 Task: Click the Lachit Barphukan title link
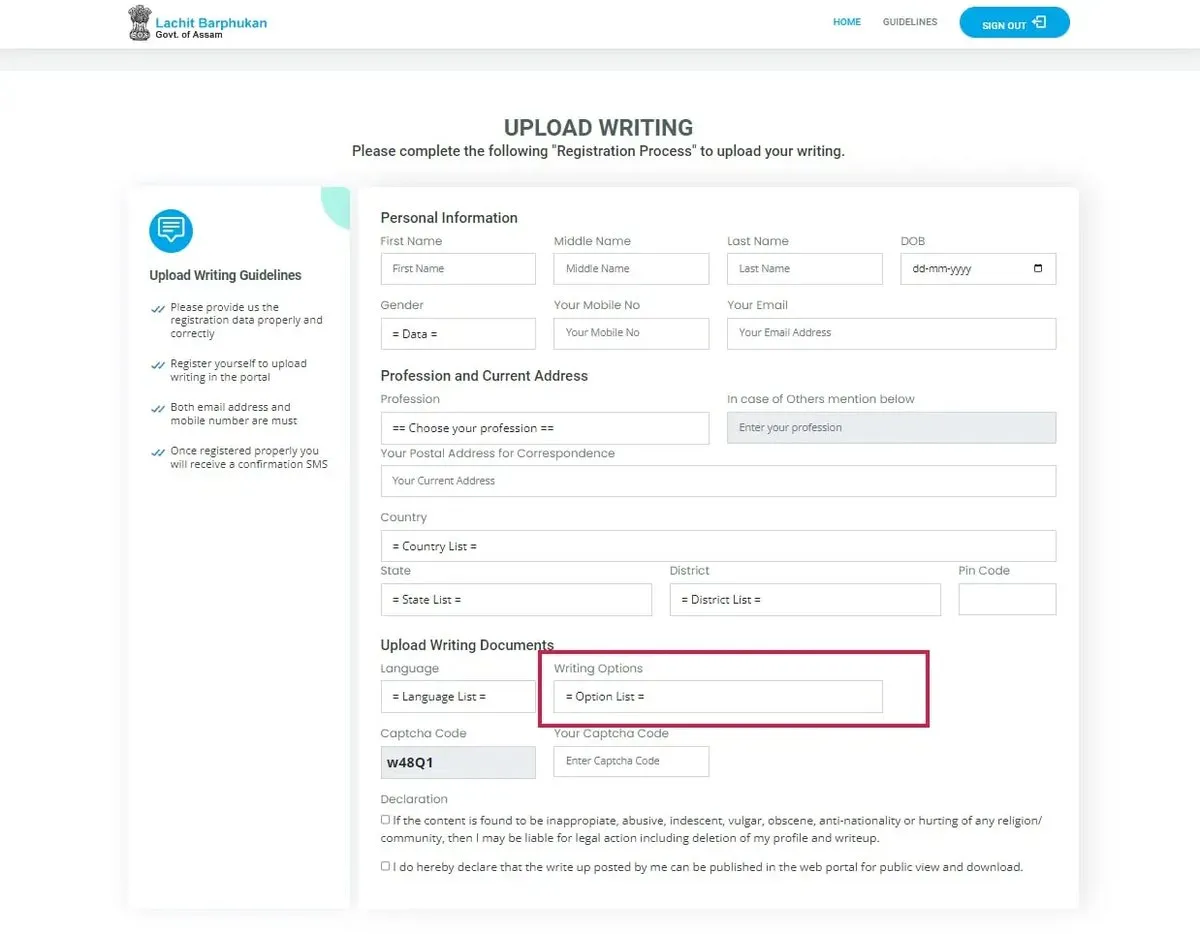click(211, 22)
